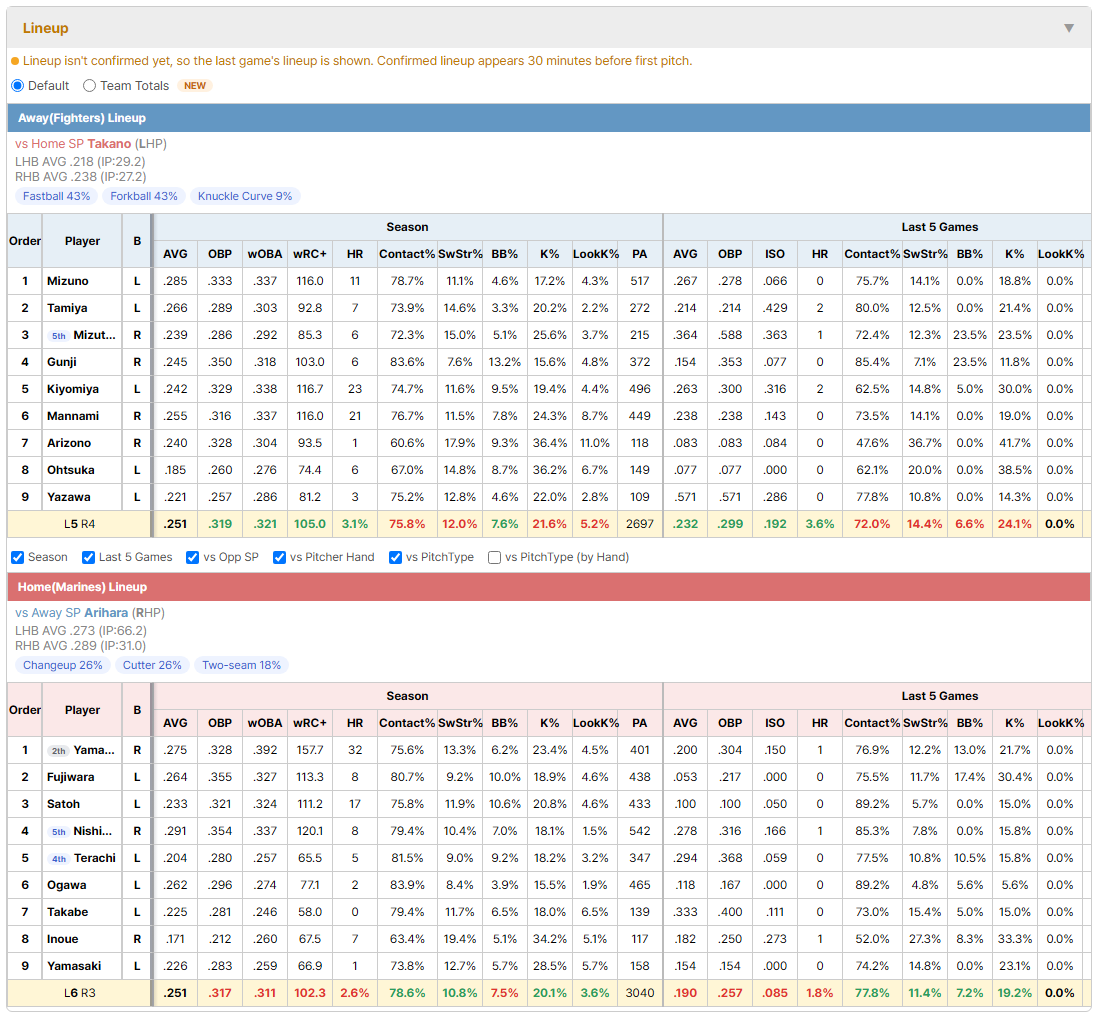The image size is (1098, 1018).
Task: Open away starter Arihara's link
Action: pos(106,613)
